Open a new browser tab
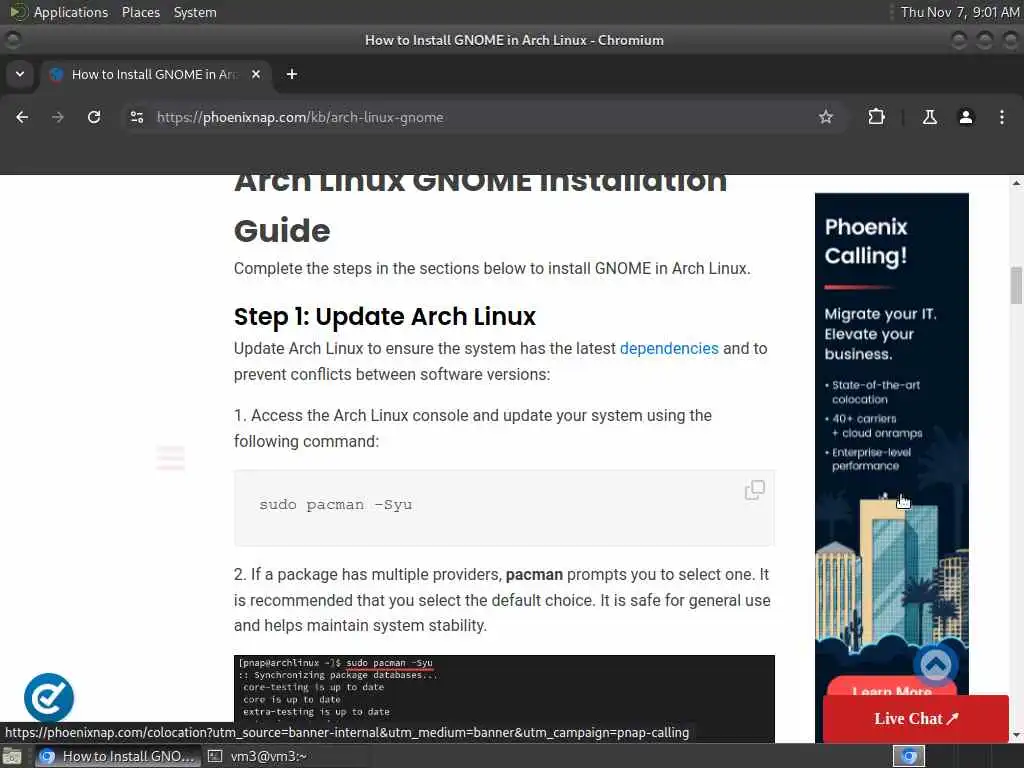 tap(292, 74)
